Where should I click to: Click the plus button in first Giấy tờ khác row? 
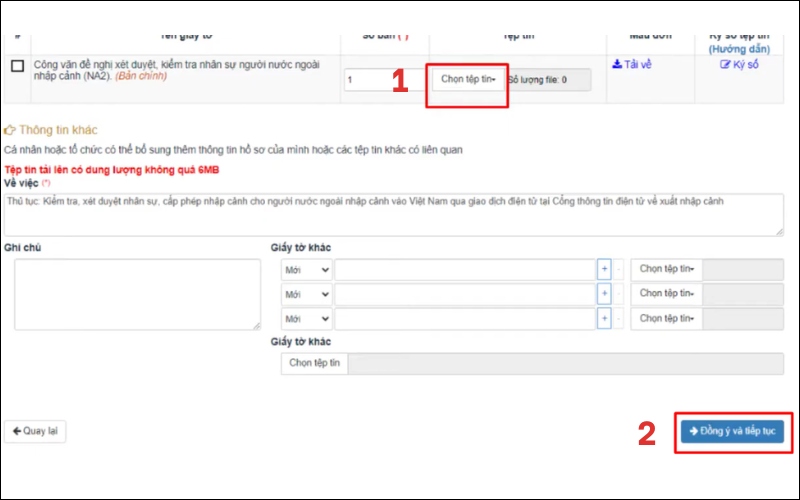[603, 268]
